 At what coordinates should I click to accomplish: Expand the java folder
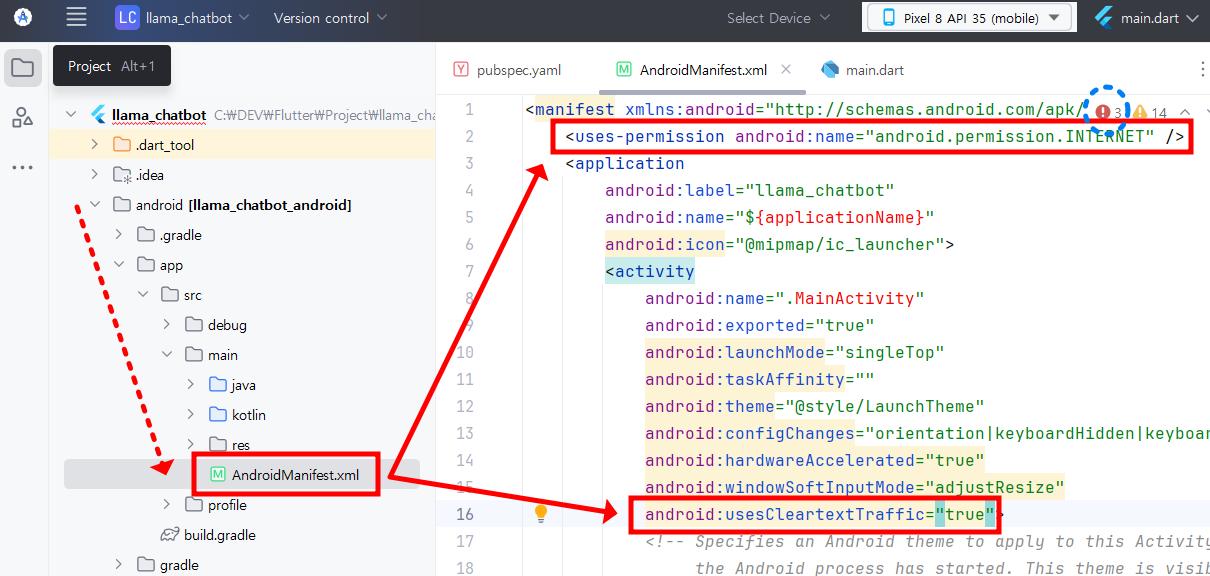tap(191, 385)
